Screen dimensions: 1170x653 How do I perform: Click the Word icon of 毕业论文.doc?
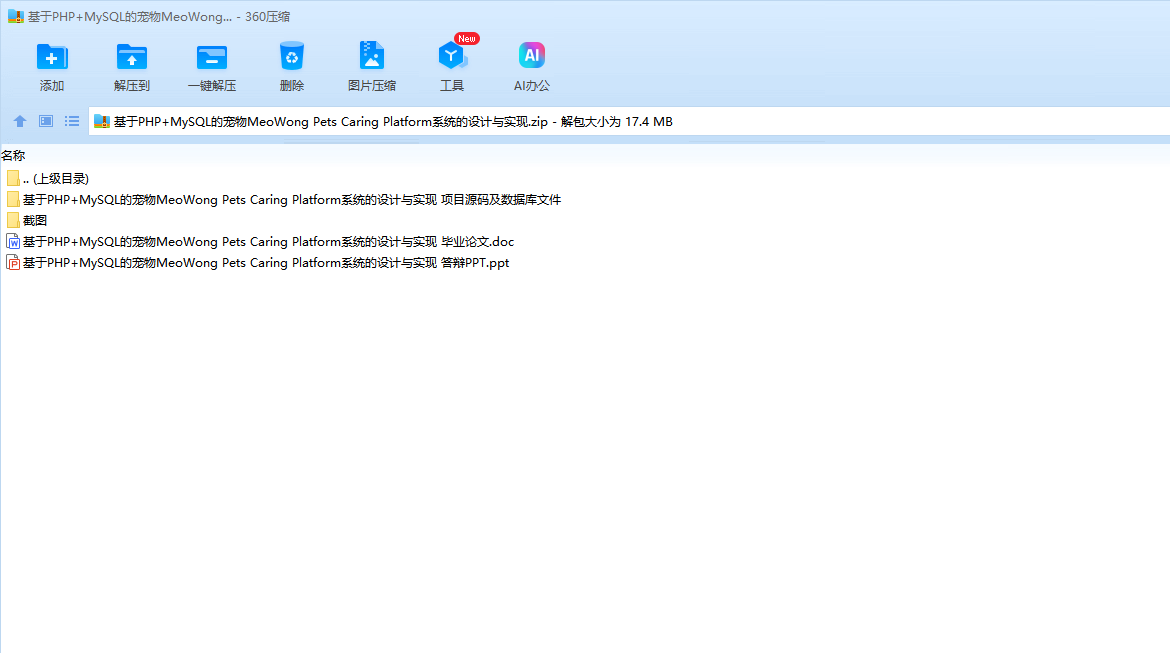(13, 241)
